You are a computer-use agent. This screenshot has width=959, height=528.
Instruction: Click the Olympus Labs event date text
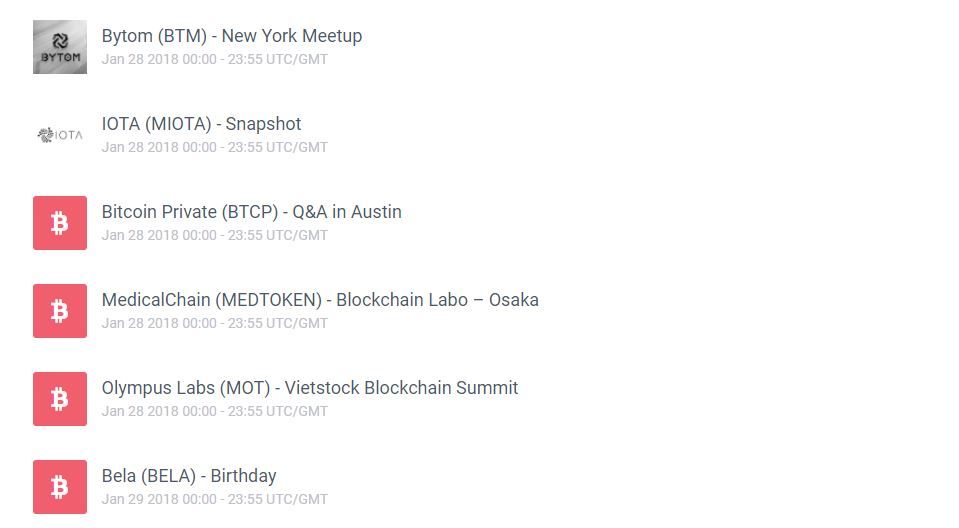click(215, 412)
